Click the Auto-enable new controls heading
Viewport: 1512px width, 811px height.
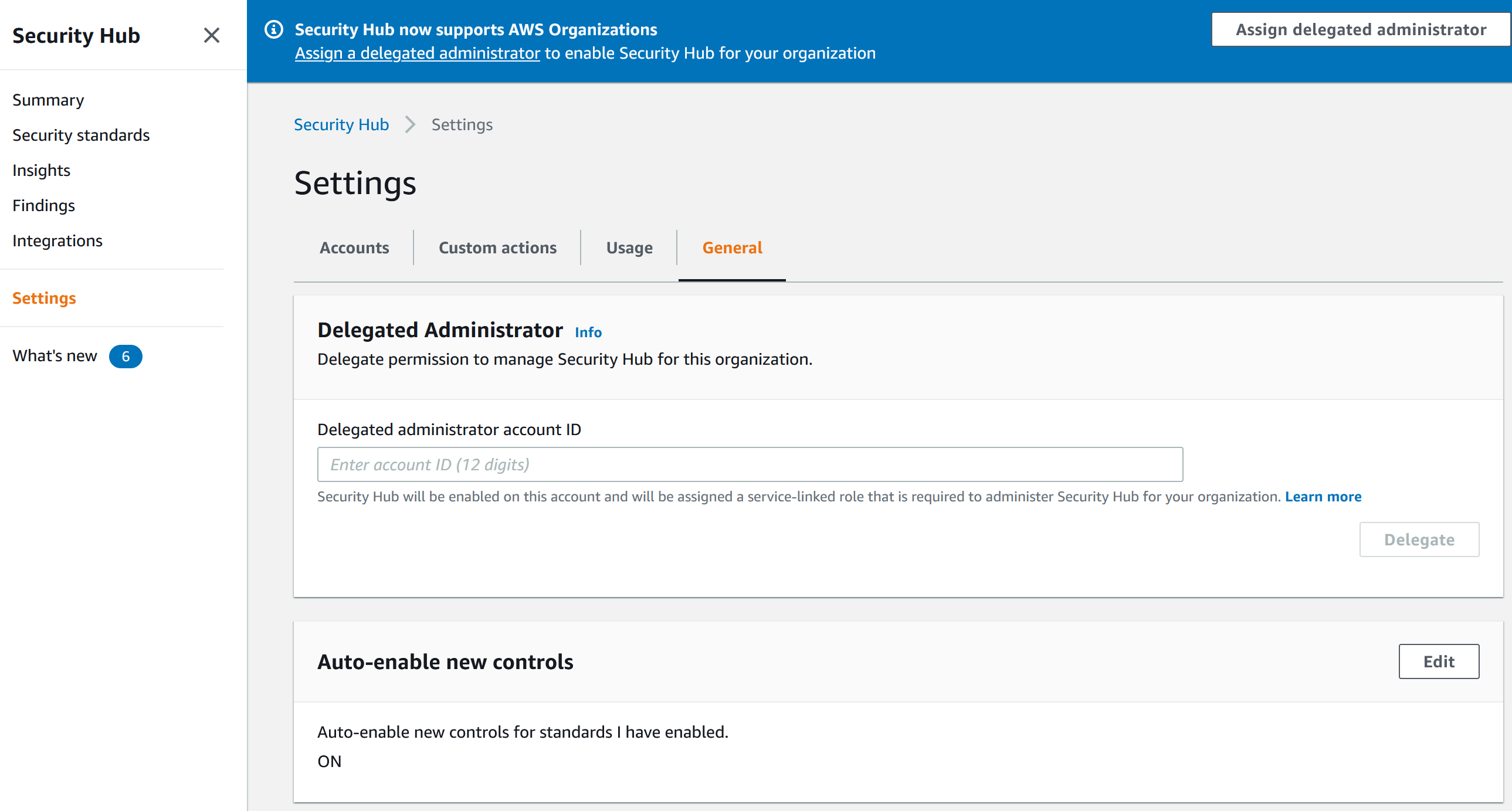[x=446, y=661]
